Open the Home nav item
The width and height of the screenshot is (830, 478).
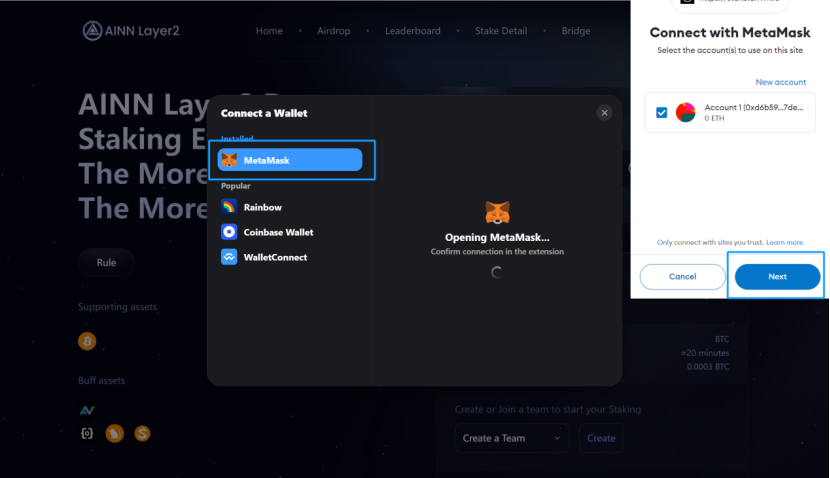point(269,31)
